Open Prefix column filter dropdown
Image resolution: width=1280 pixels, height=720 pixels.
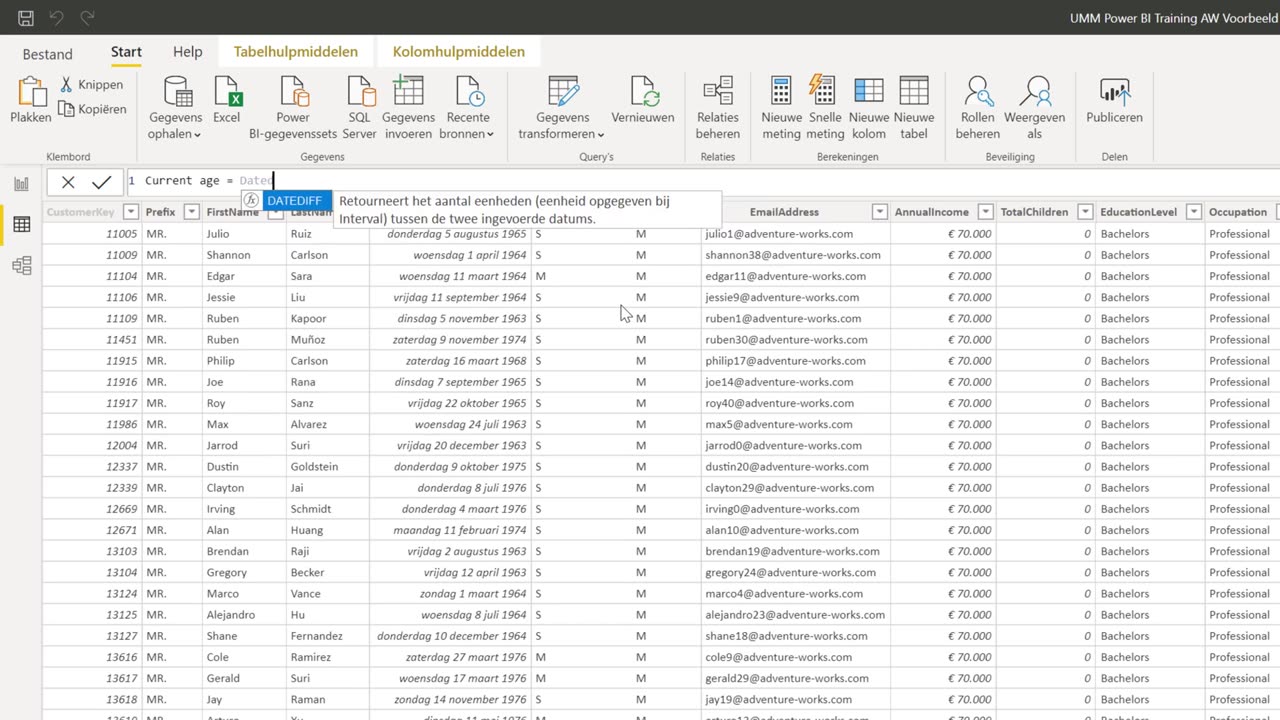[x=191, y=212]
